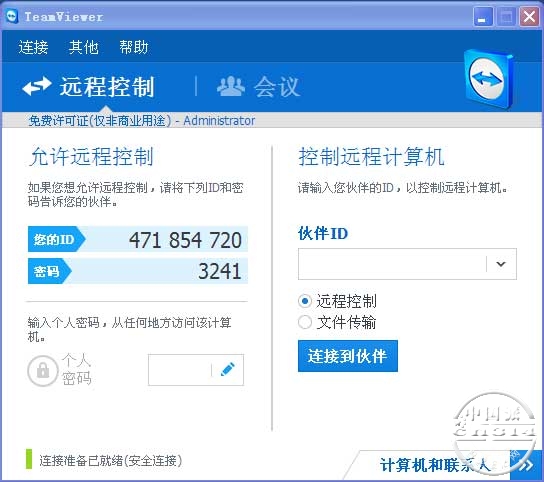Image resolution: width=544 pixels, height=482 pixels.
Task: Click the TeamViewer logo in the header
Action: (x=489, y=79)
